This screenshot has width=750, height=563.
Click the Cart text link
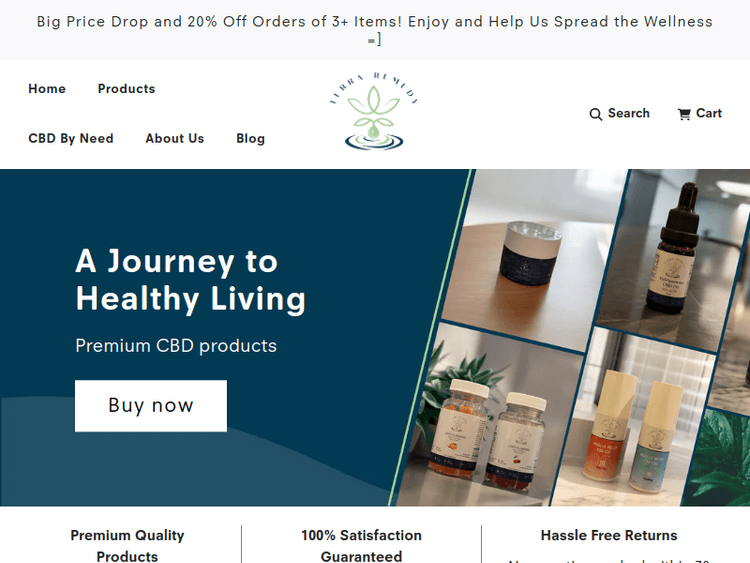(708, 113)
